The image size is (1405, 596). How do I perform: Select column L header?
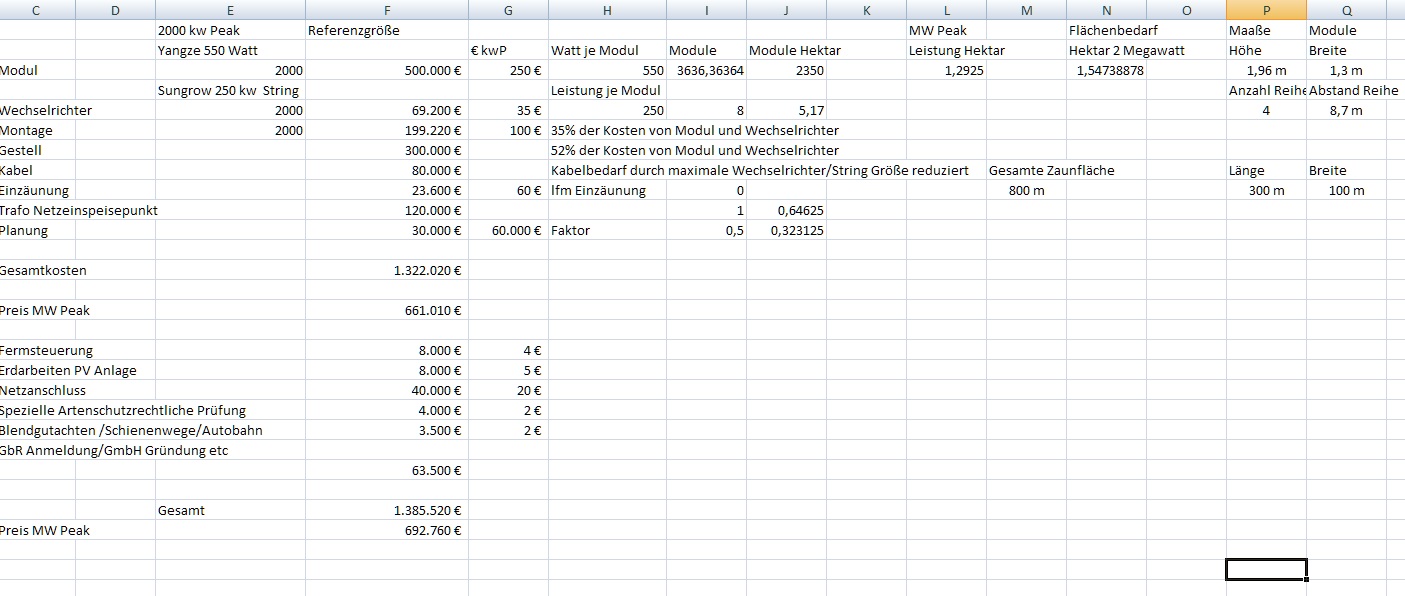(x=946, y=10)
